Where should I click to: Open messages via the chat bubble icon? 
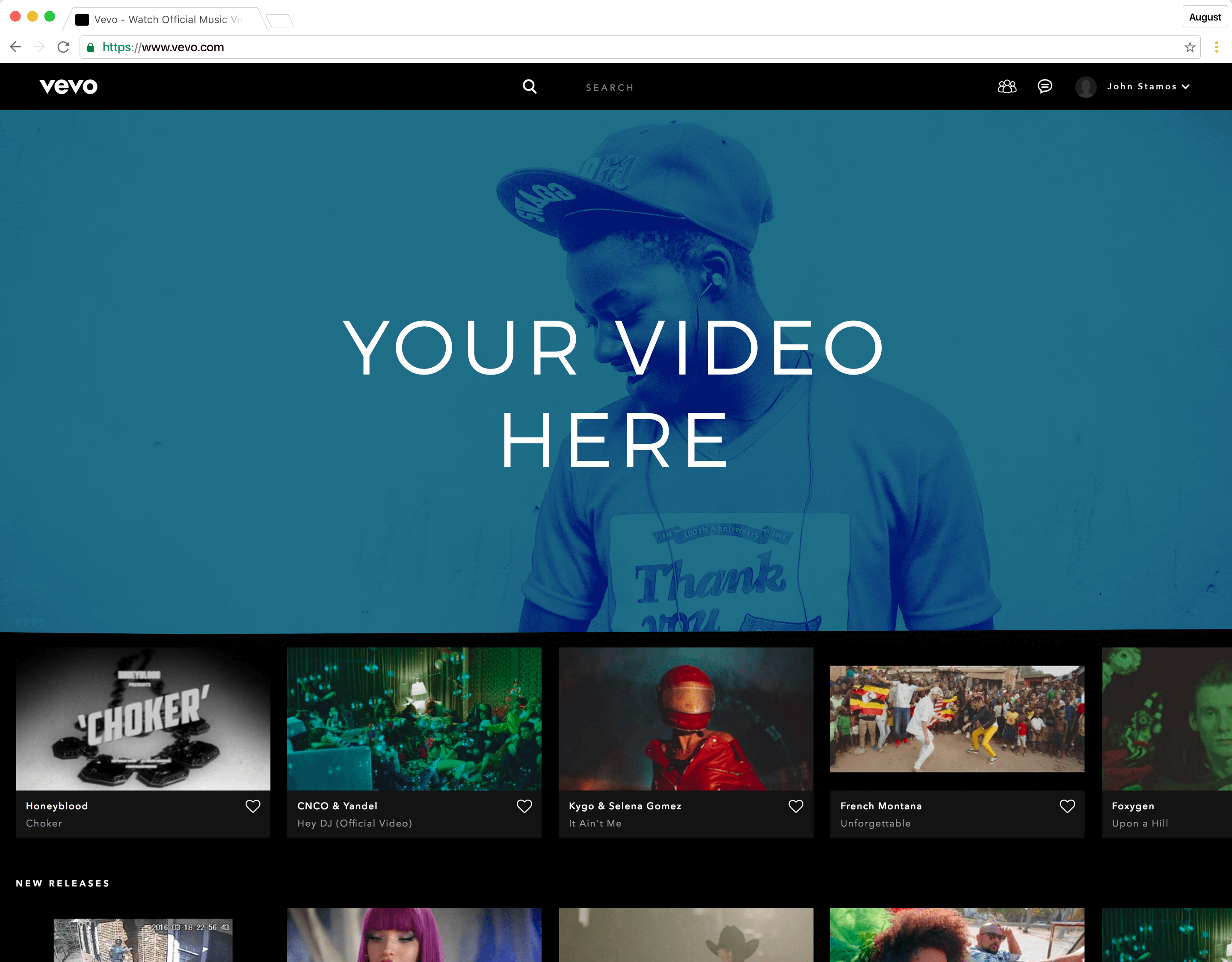[x=1045, y=86]
